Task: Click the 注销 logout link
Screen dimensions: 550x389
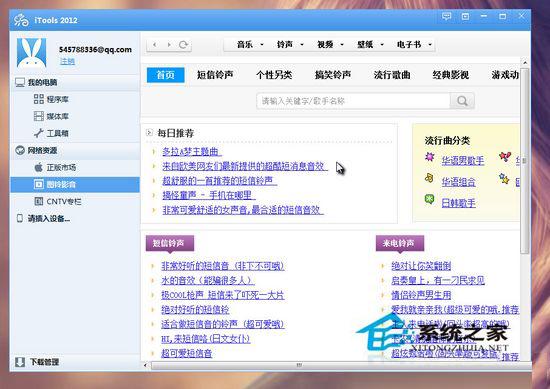Action: tap(67, 61)
